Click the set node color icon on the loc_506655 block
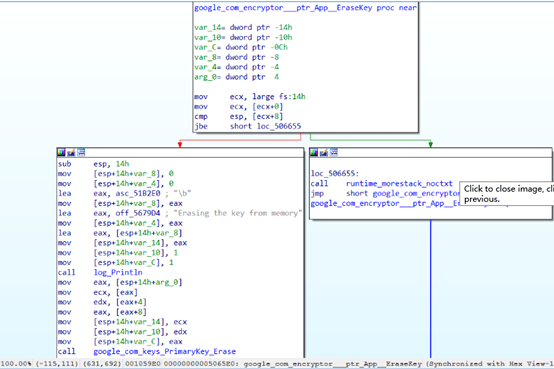The height and width of the screenshot is (369, 554). [314, 152]
